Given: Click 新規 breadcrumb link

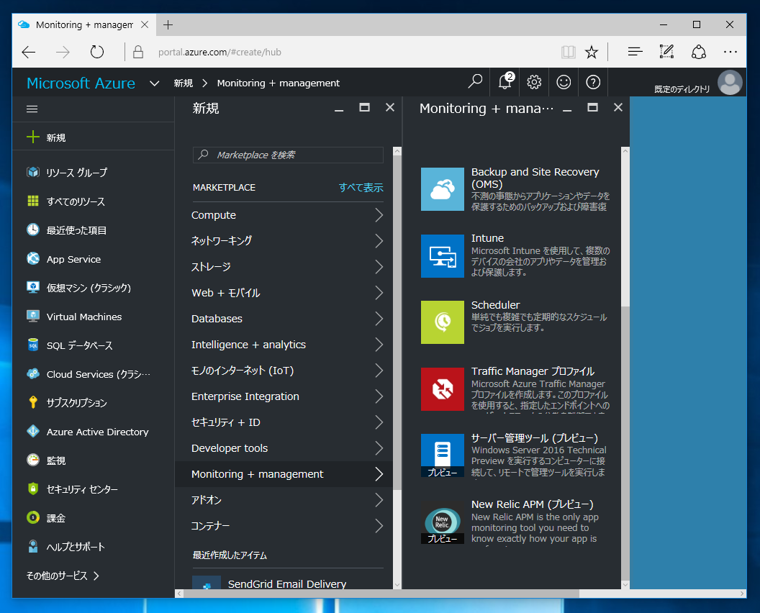Looking at the screenshot, I should [183, 83].
